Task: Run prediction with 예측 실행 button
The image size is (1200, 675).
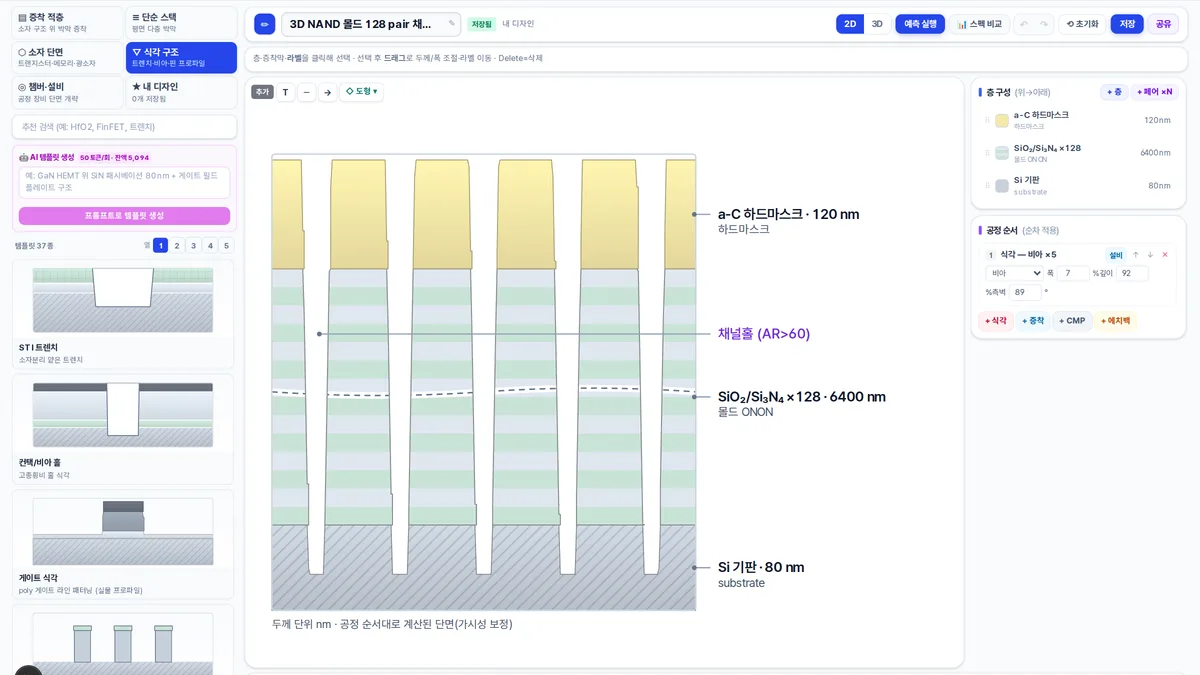Action: tap(920, 24)
